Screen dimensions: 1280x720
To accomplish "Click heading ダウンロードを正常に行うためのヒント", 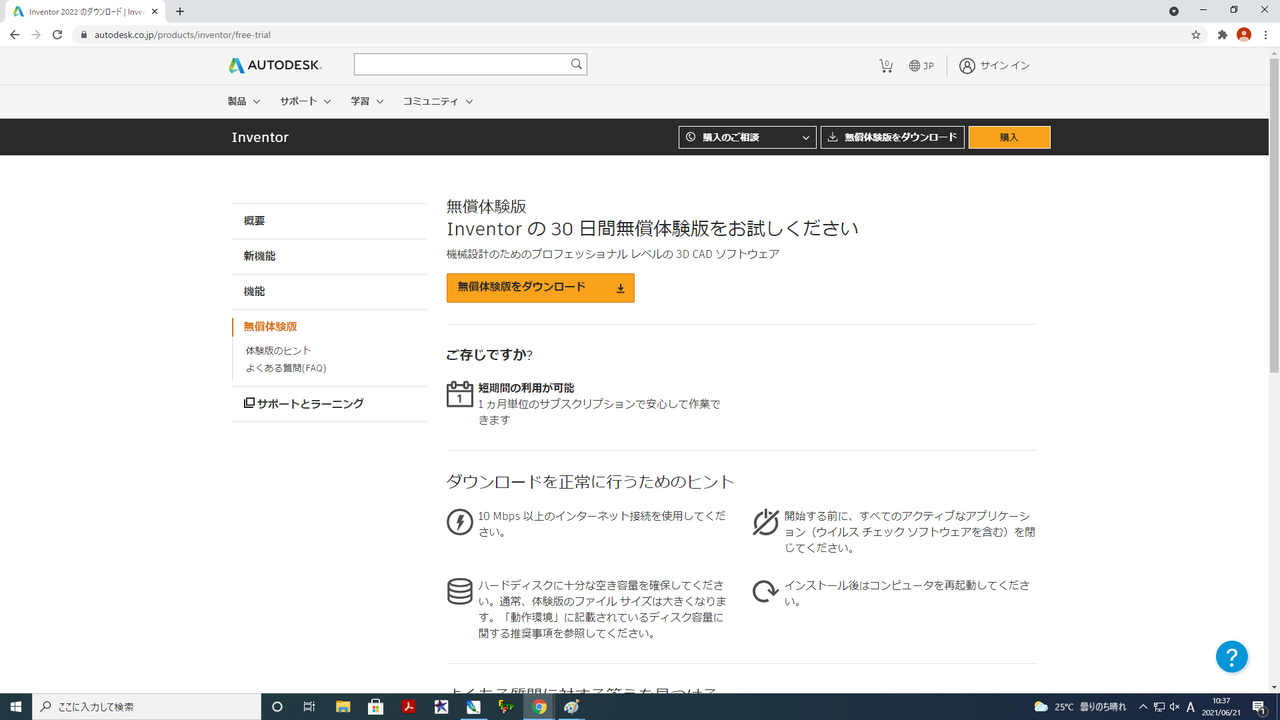I will (590, 482).
